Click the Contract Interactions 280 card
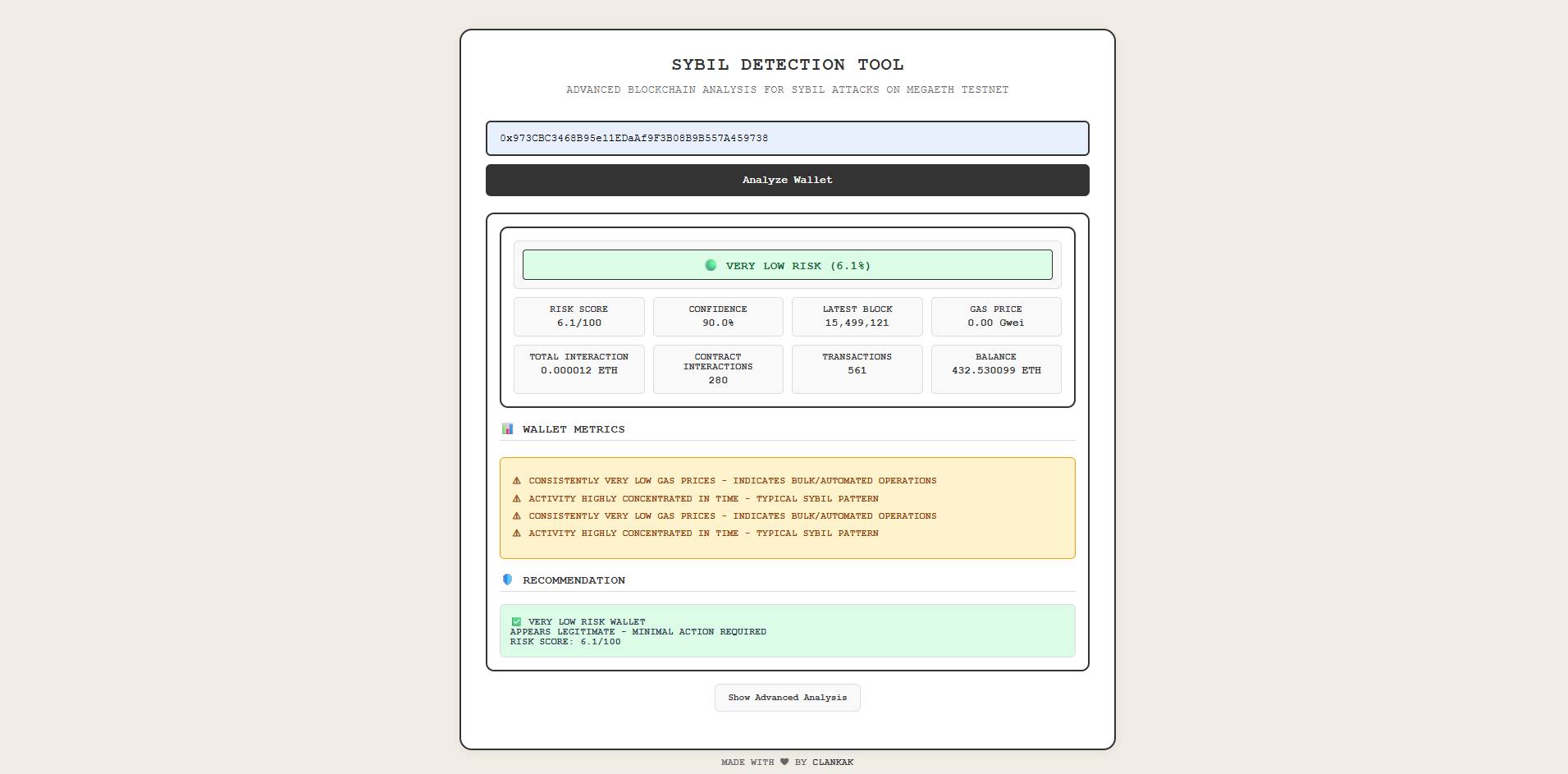This screenshot has height=774, width=1568. (718, 369)
